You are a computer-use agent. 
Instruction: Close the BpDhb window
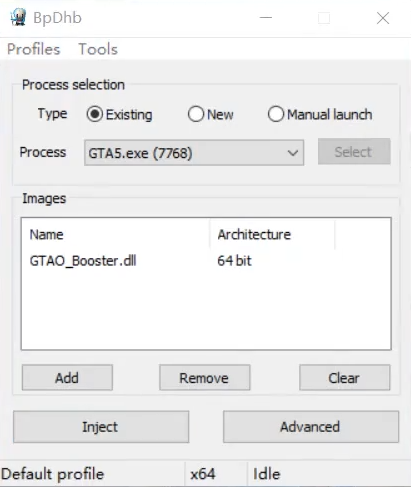point(383,18)
